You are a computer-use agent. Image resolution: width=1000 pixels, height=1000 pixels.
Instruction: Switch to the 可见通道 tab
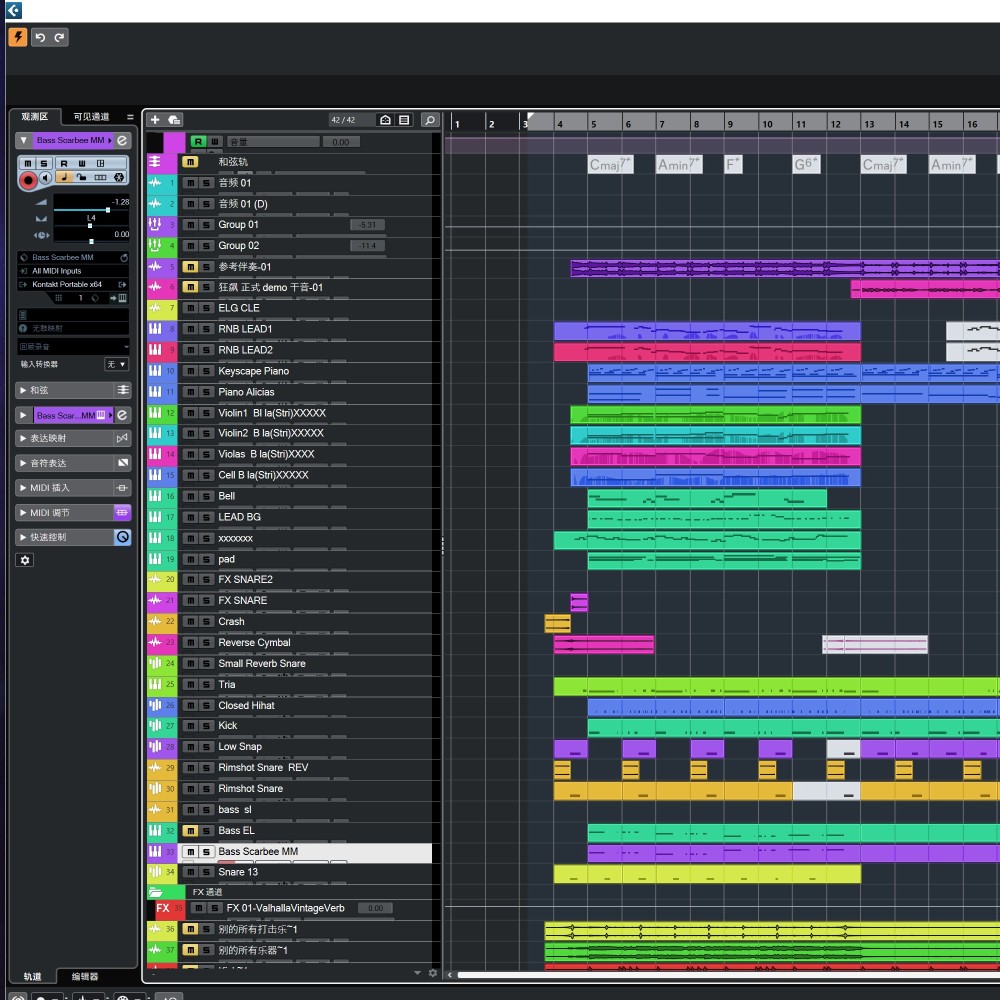(91, 116)
